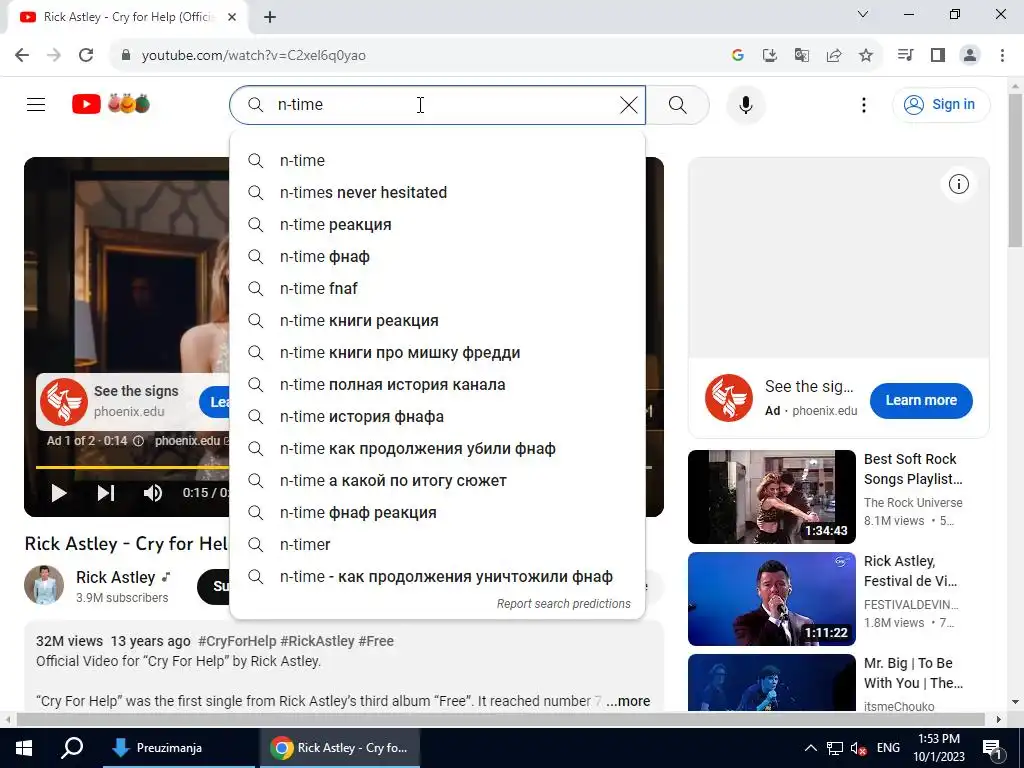Show hidden system tray icons
The image size is (1024, 768).
810,748
